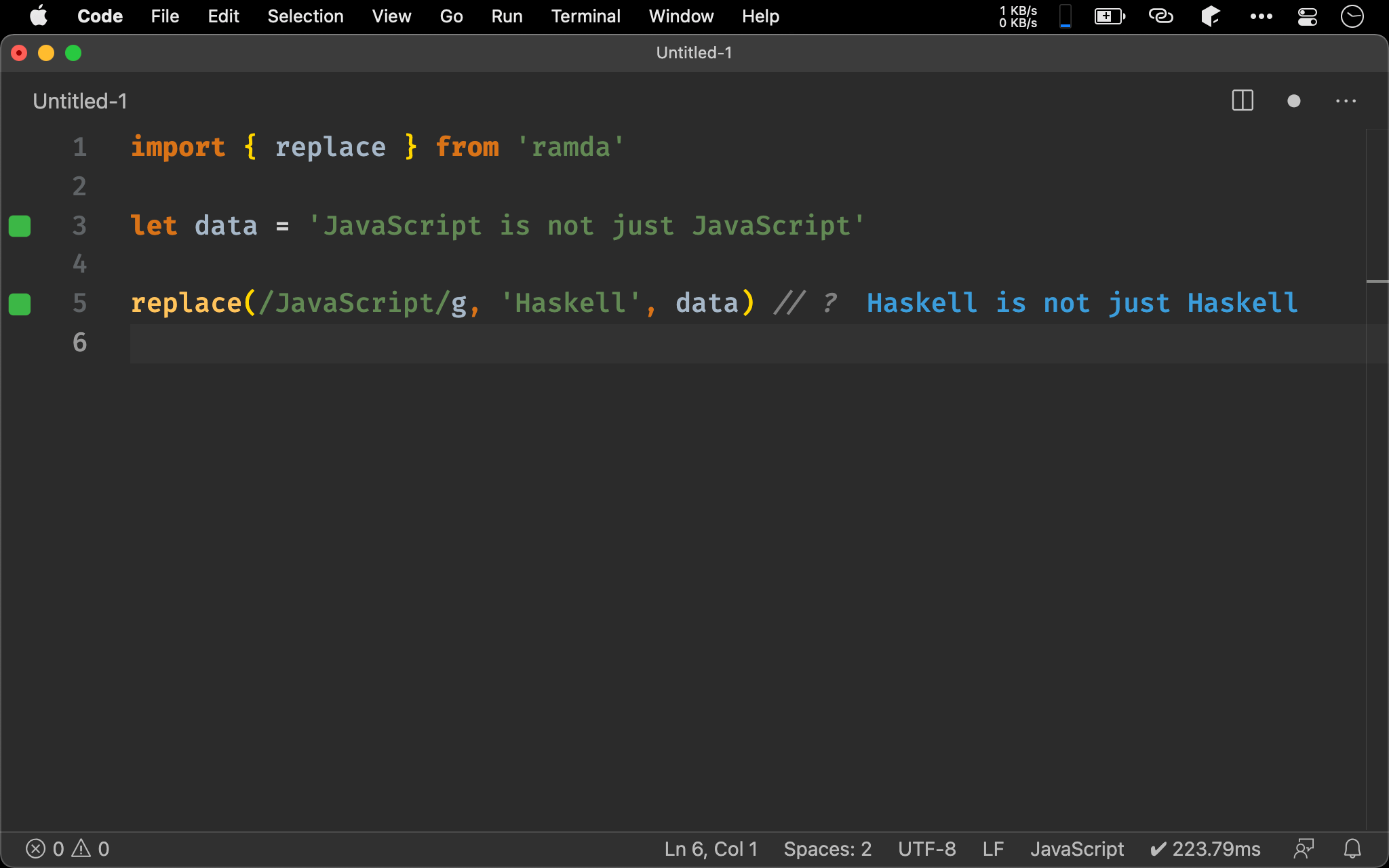Show hidden menu bar items ellipsis
This screenshot has width=1389, height=868.
pos(1261,16)
